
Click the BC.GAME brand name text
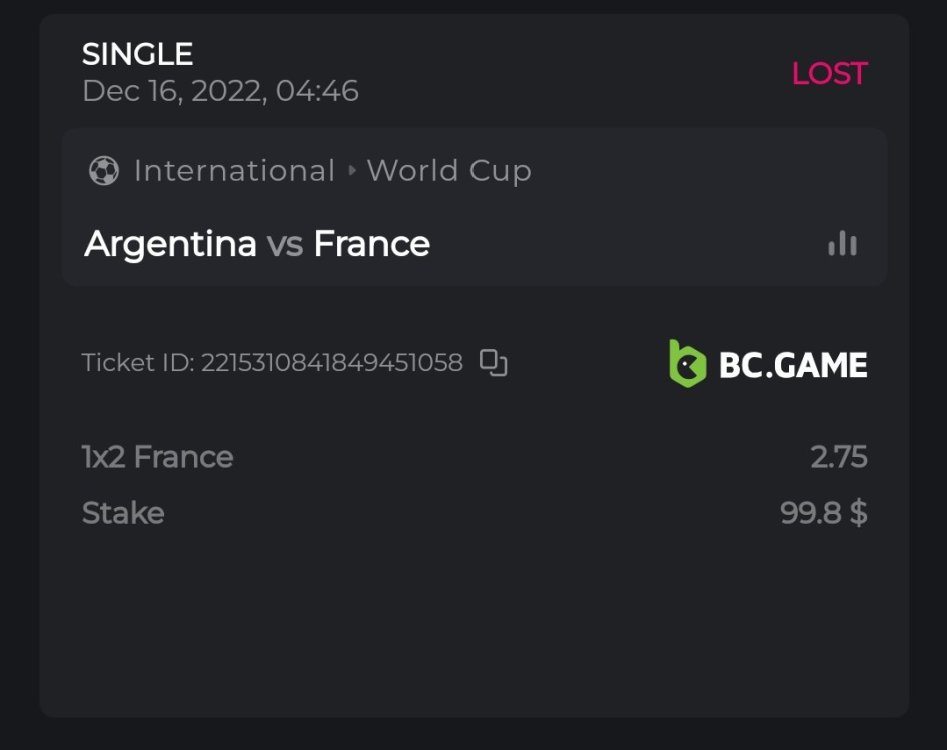pos(793,364)
